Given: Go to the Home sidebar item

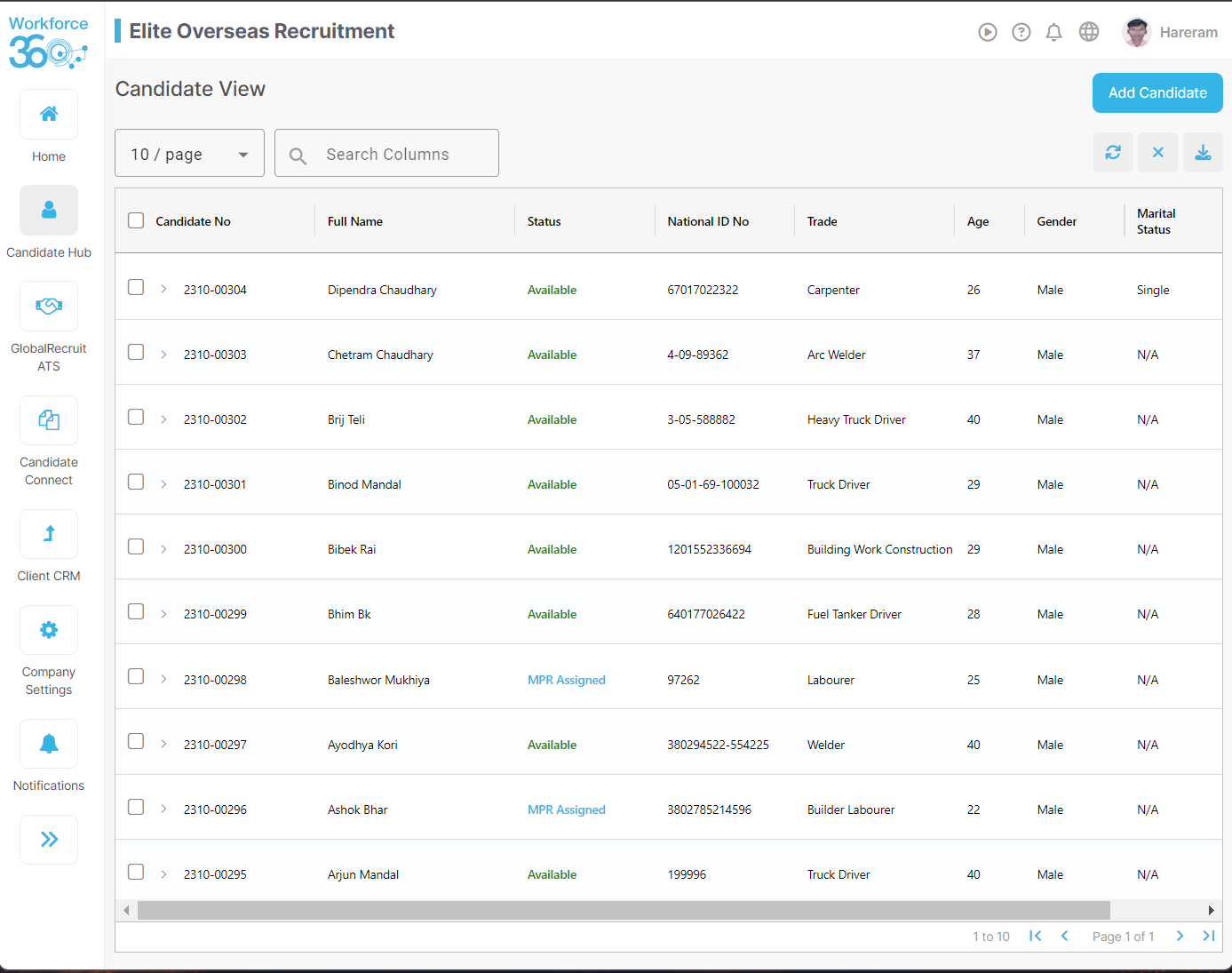Looking at the screenshot, I should pyautogui.click(x=49, y=115).
